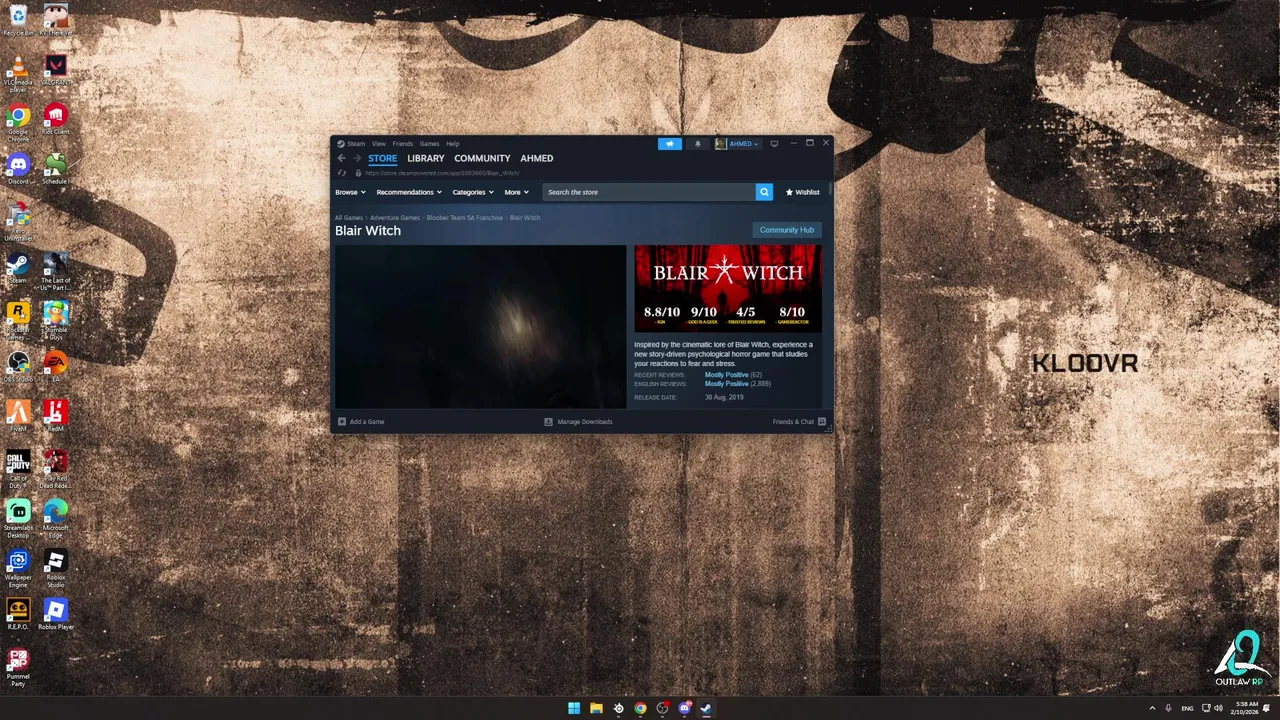Screen dimensions: 1280x720
Task: Follow the All Games breadcrumb link
Action: click(x=349, y=218)
